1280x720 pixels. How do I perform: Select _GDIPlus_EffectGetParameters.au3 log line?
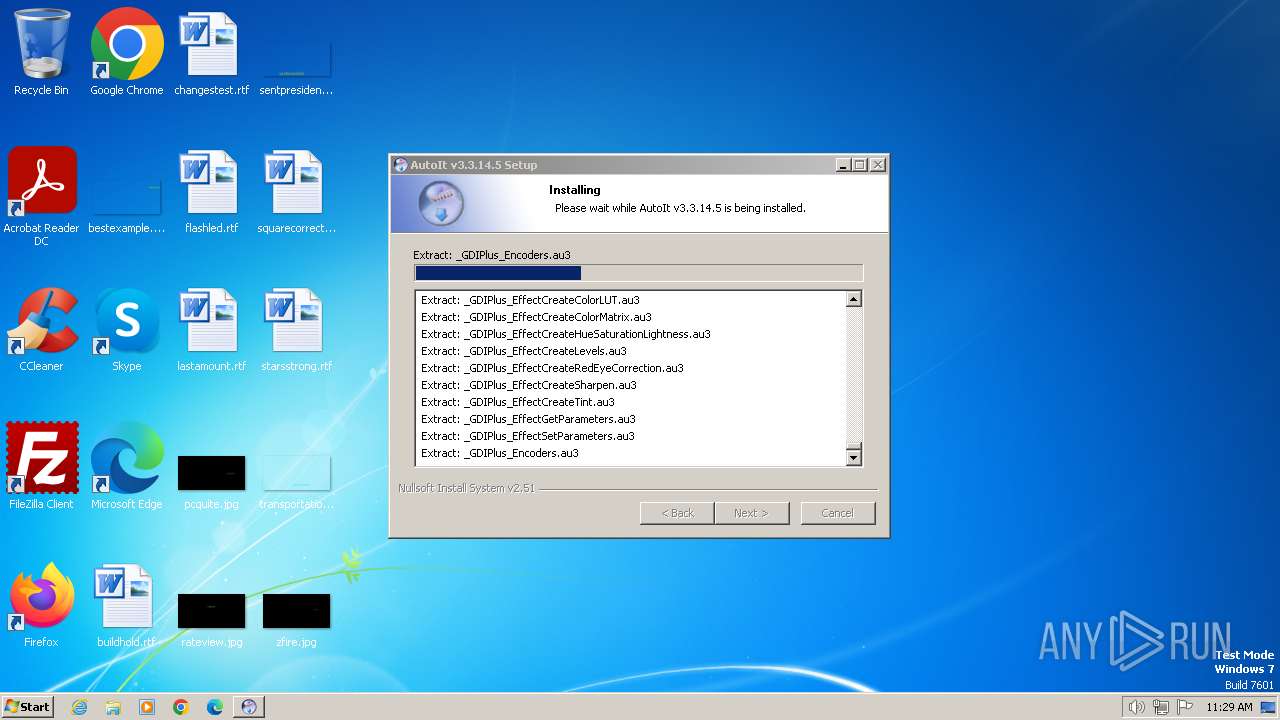pos(528,419)
